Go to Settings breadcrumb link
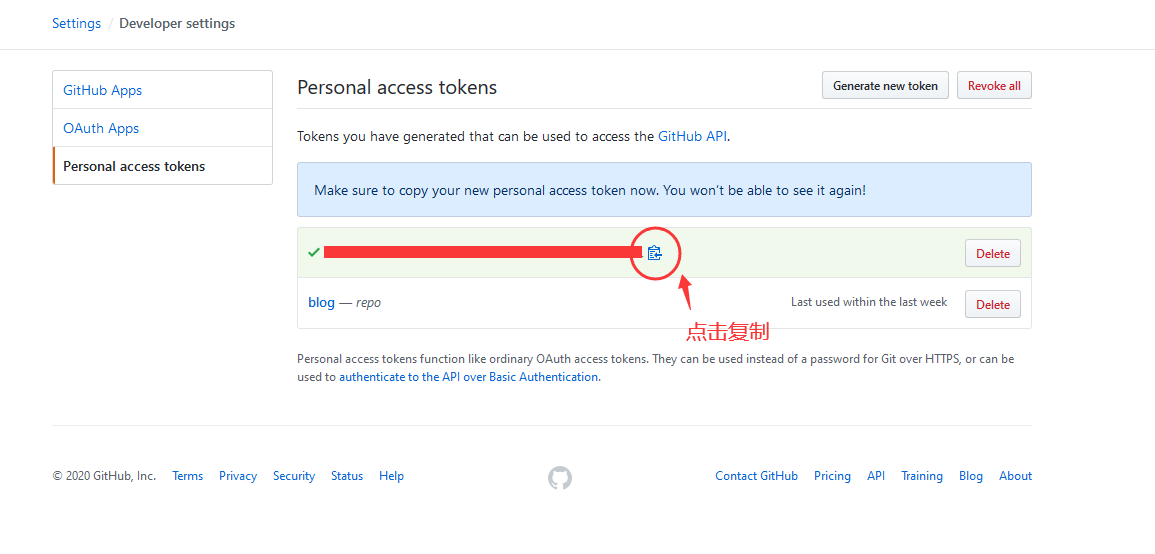 (x=76, y=23)
